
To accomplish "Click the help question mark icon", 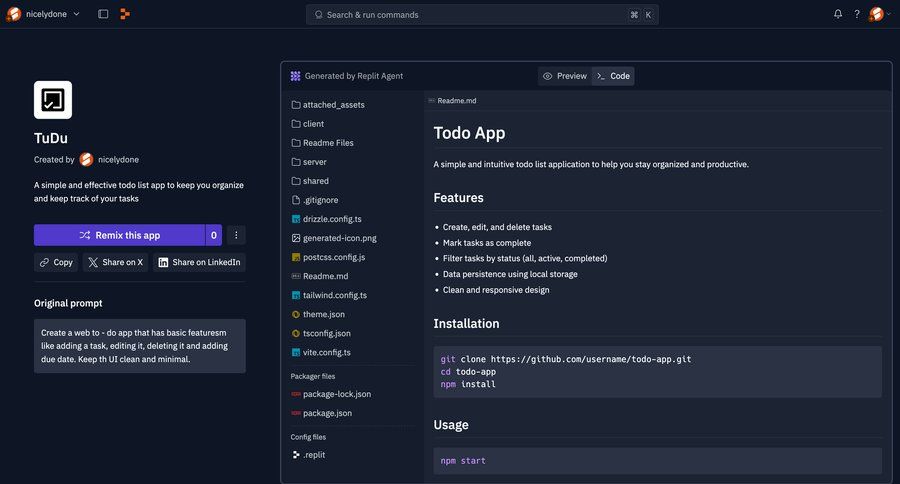I will point(857,14).
